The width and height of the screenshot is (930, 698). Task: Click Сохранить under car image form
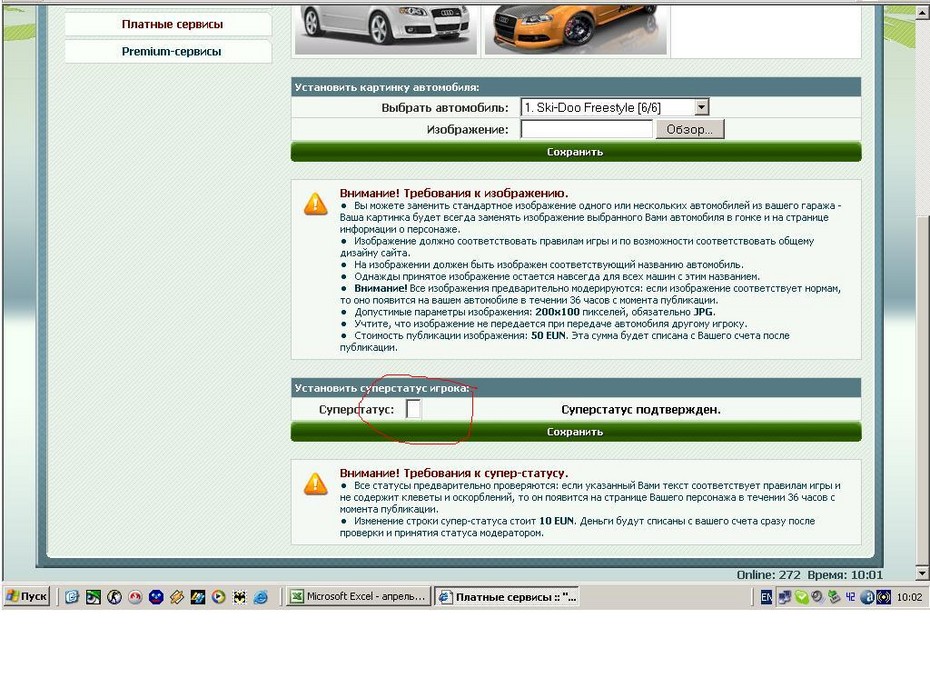575,152
